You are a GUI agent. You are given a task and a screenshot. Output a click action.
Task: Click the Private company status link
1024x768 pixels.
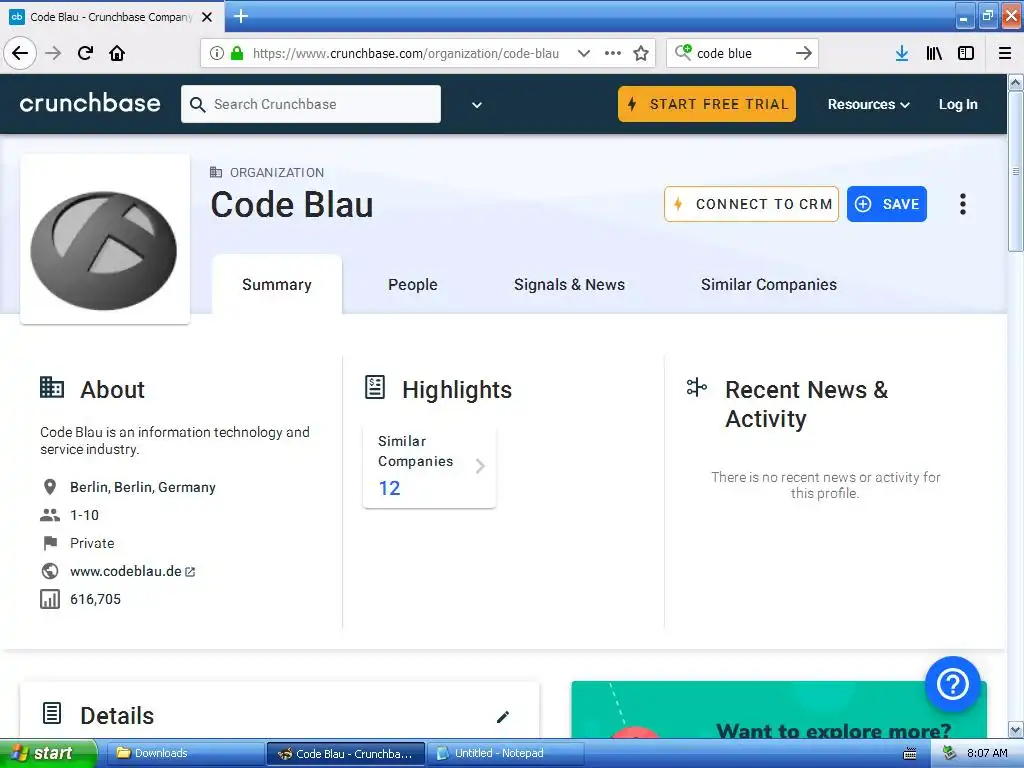[92, 543]
